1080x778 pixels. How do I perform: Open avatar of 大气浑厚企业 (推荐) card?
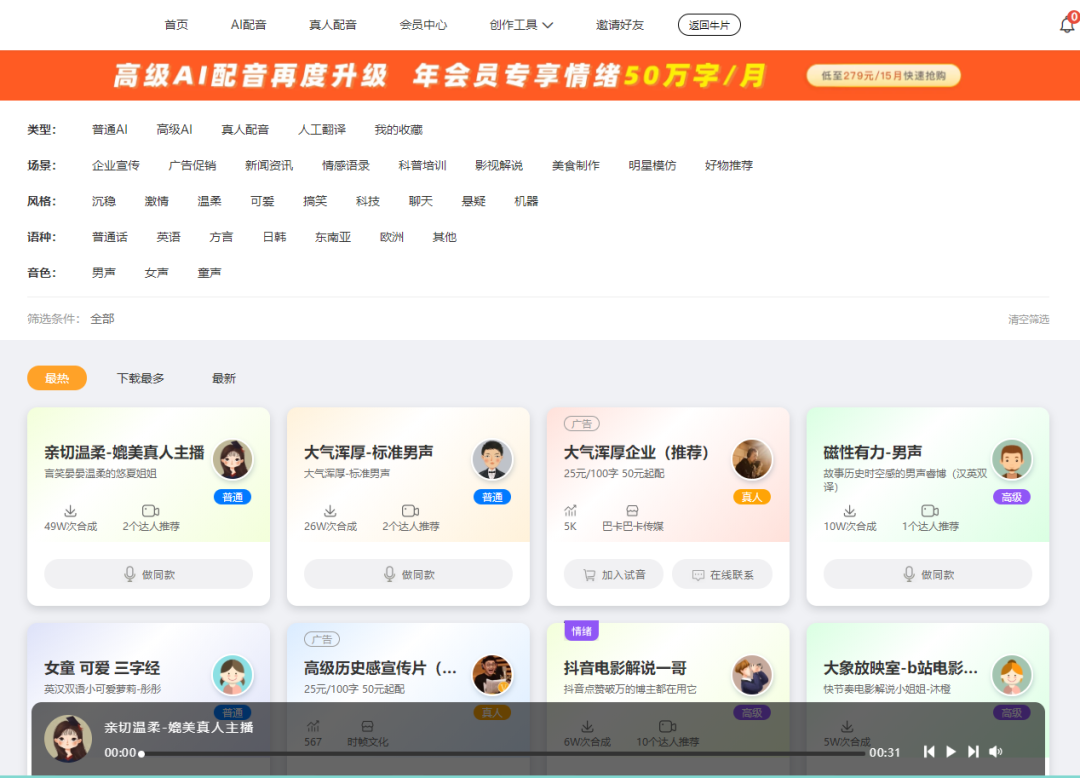[751, 459]
